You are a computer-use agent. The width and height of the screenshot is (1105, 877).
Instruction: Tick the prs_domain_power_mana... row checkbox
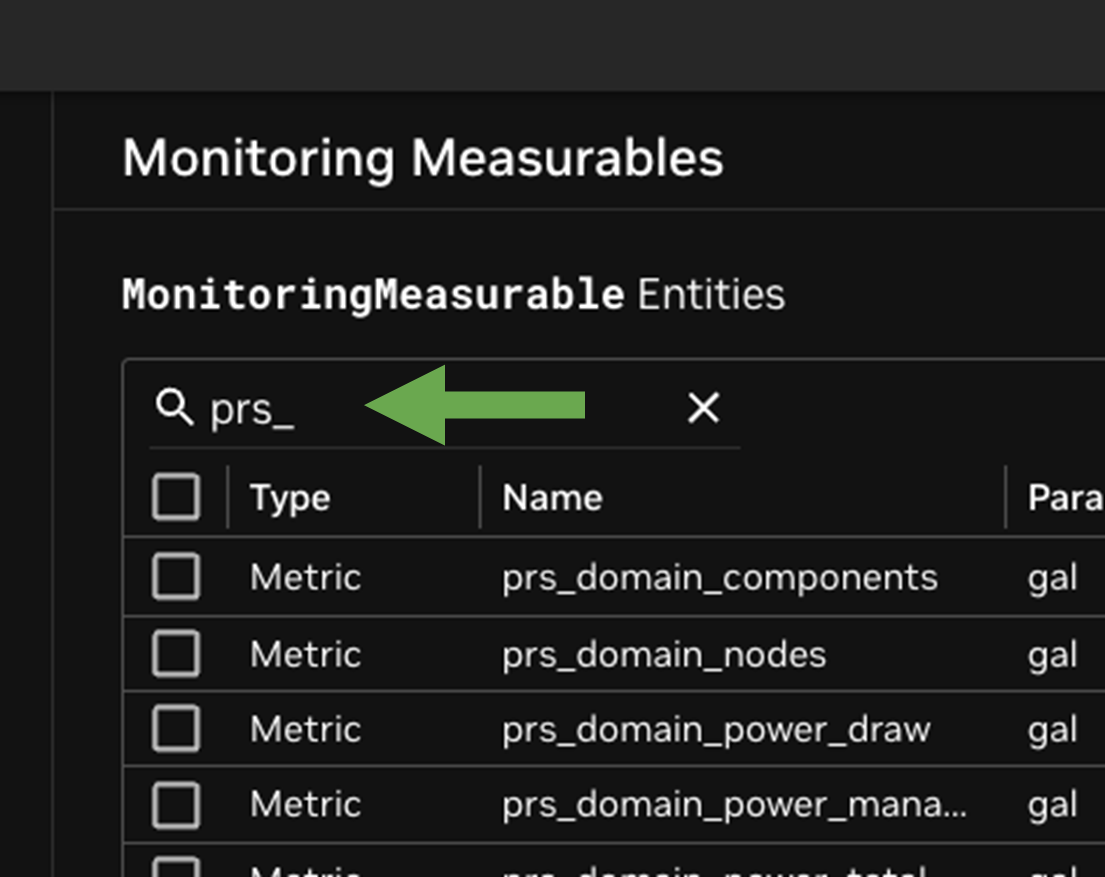176,804
